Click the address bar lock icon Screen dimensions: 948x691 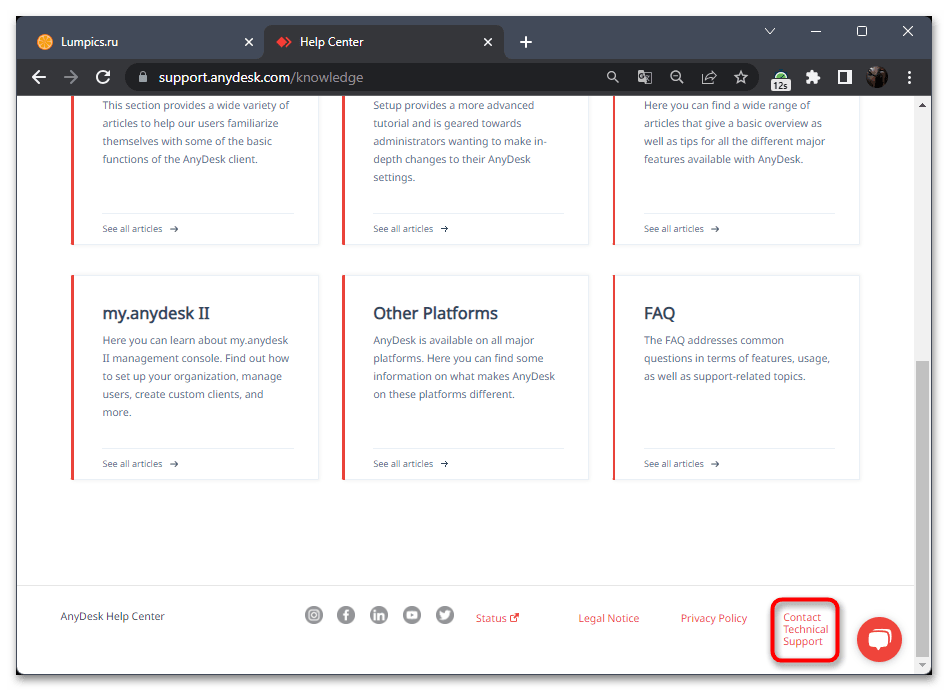tap(143, 77)
